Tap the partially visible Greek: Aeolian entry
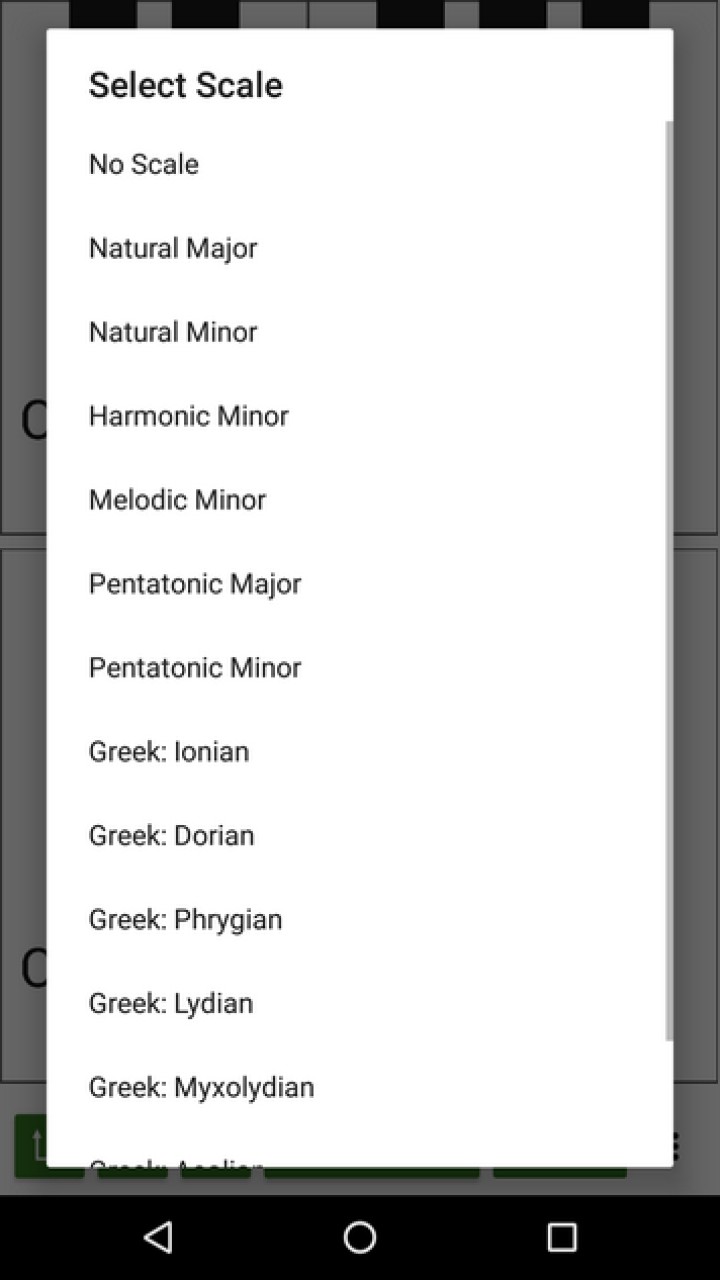The height and width of the screenshot is (1280, 720). 360,1149
